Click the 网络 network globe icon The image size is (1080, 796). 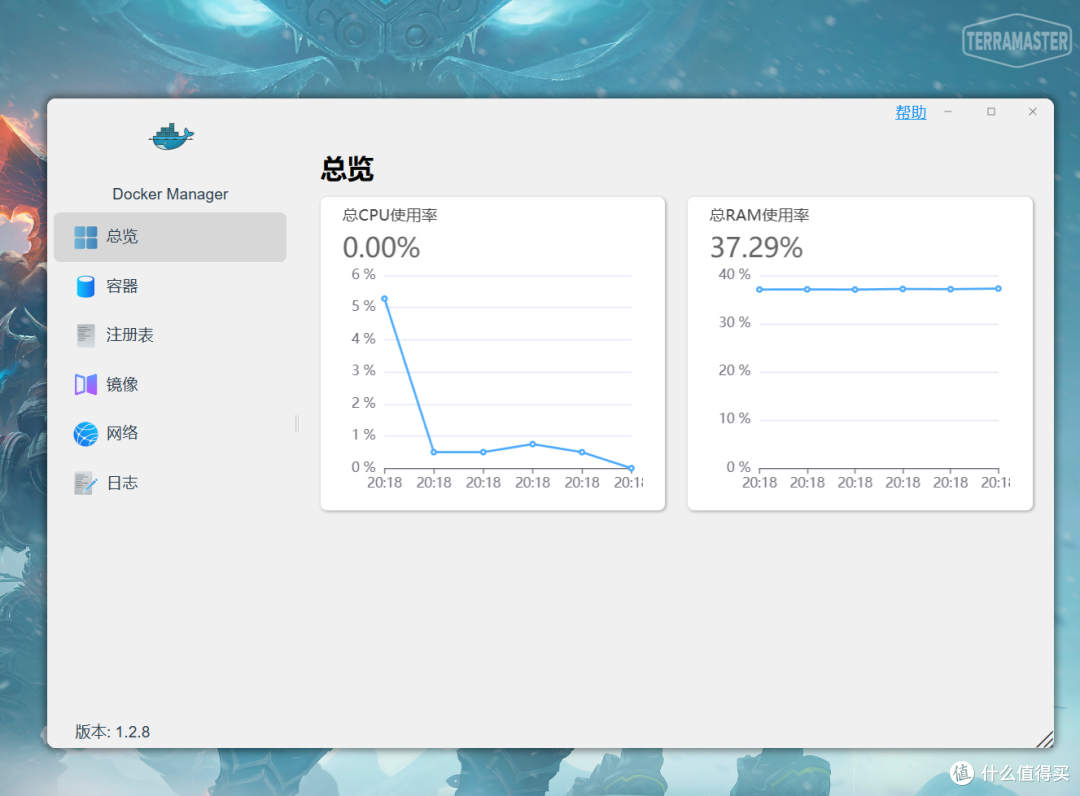(x=85, y=434)
